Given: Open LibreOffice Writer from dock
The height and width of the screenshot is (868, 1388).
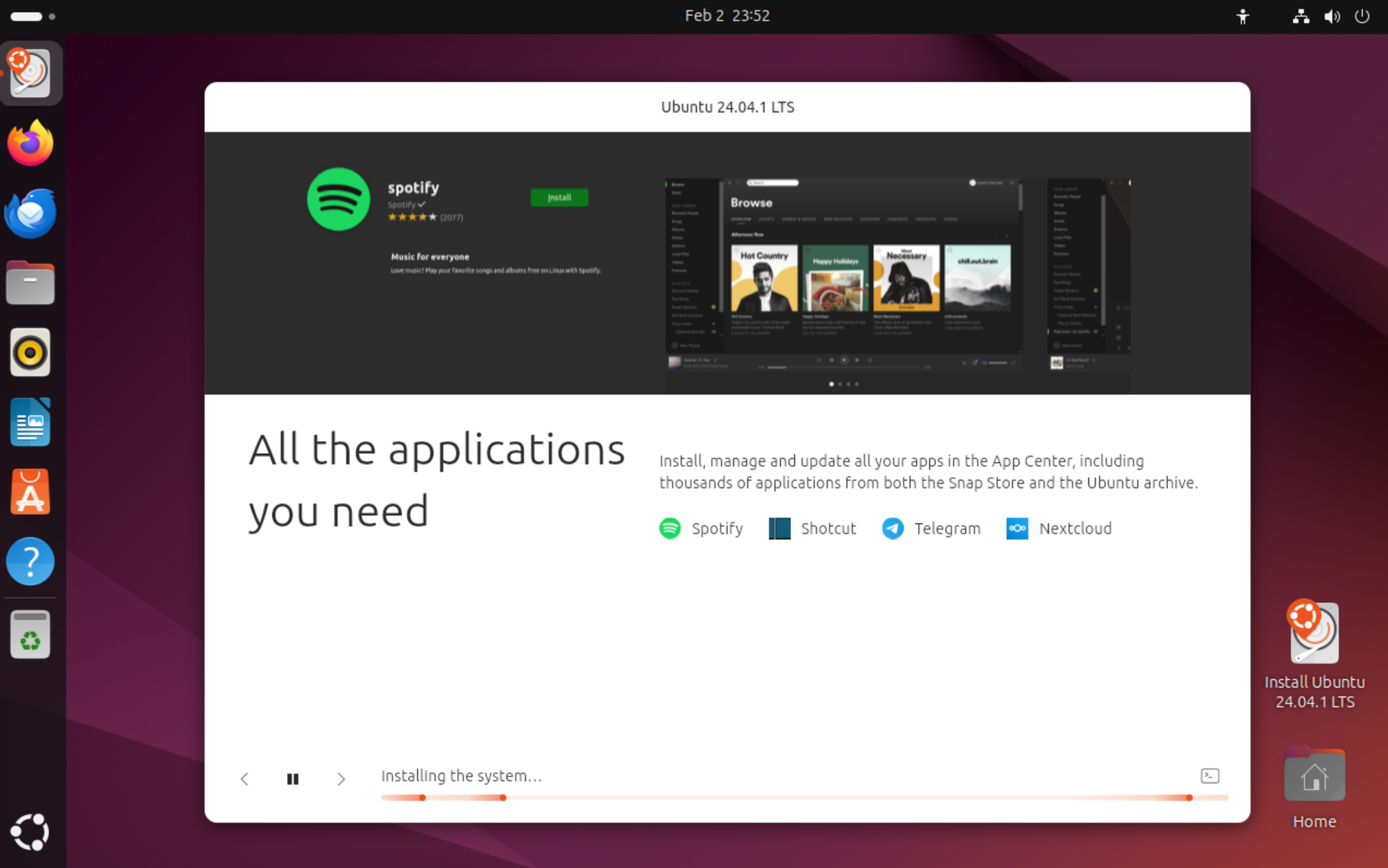Looking at the screenshot, I should coord(31,422).
